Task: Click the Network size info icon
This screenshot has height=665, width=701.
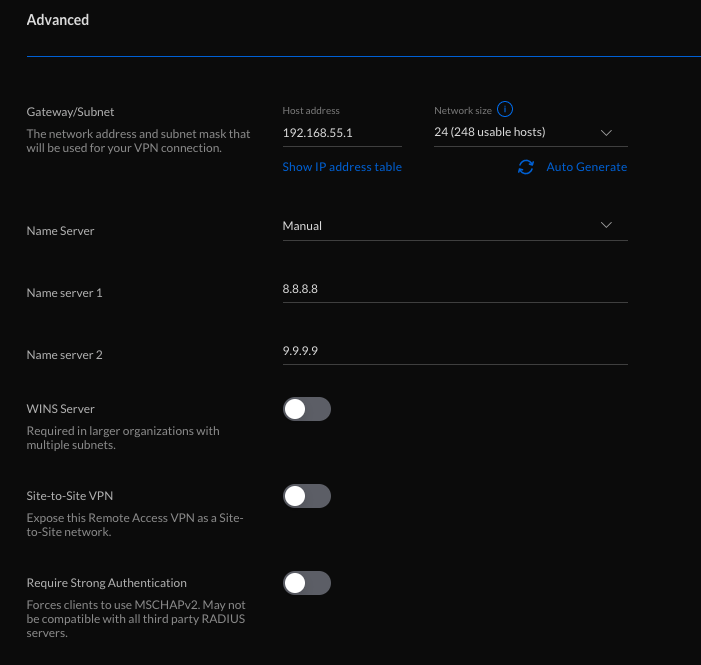Action: [505, 109]
